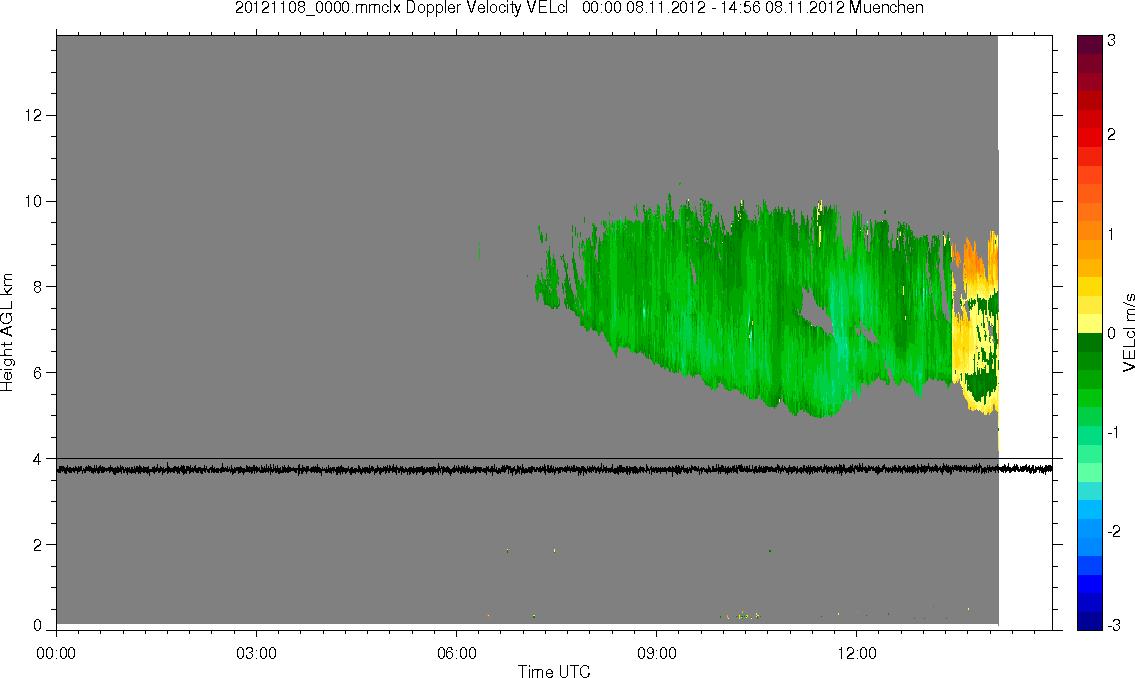Click the '00:00' time tick label
This screenshot has height=678, width=1135.
[x=56, y=653]
